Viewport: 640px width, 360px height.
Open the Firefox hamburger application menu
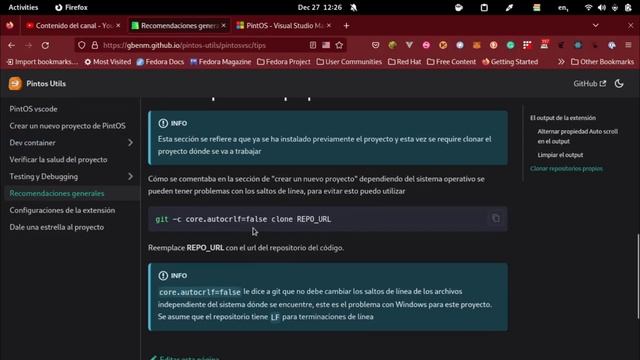[629, 45]
